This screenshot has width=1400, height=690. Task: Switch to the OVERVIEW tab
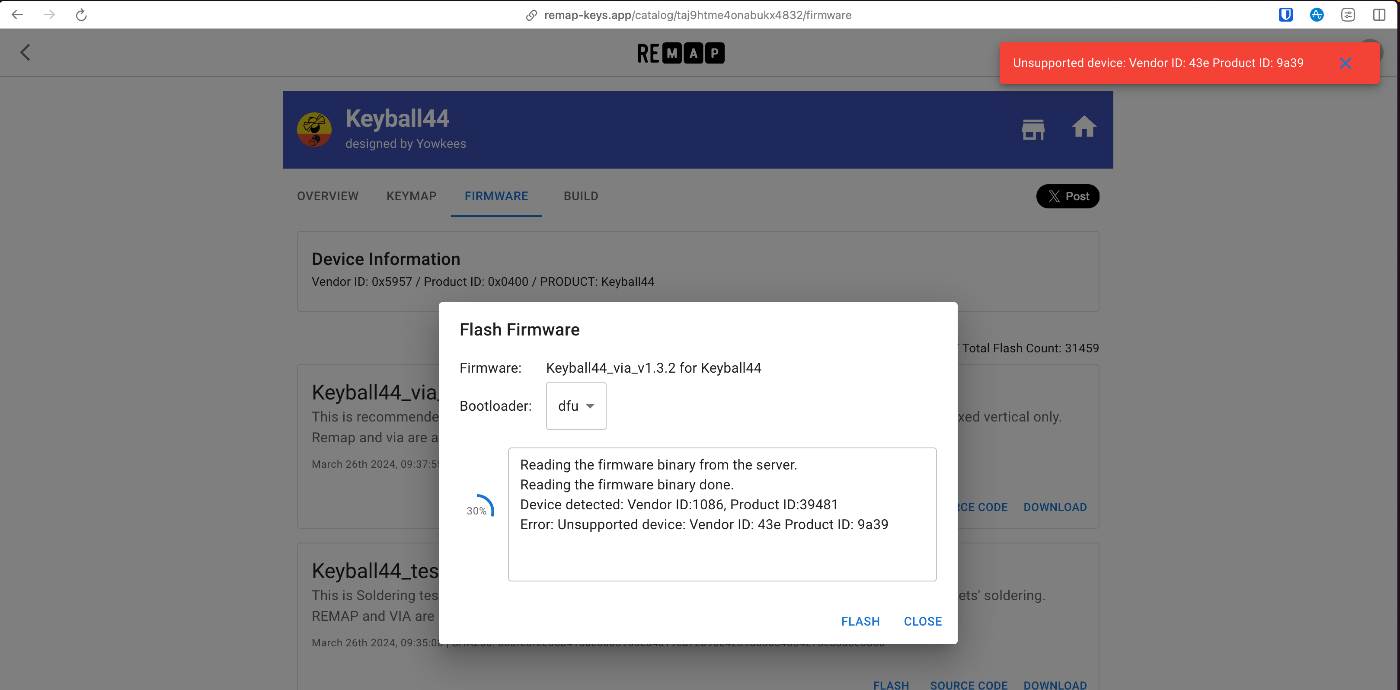[328, 196]
